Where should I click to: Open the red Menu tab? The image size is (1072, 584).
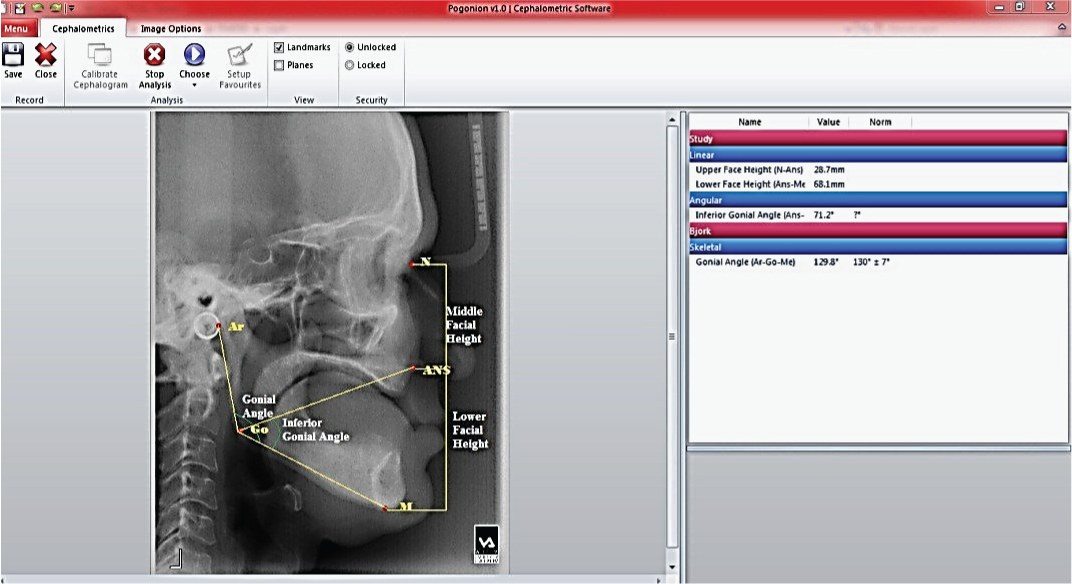click(x=15, y=28)
